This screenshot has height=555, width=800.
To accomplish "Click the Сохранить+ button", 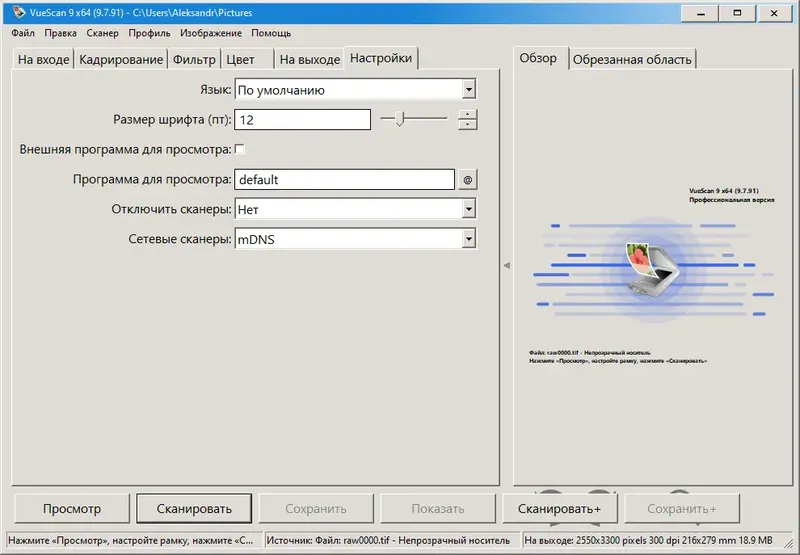I will point(682,509).
